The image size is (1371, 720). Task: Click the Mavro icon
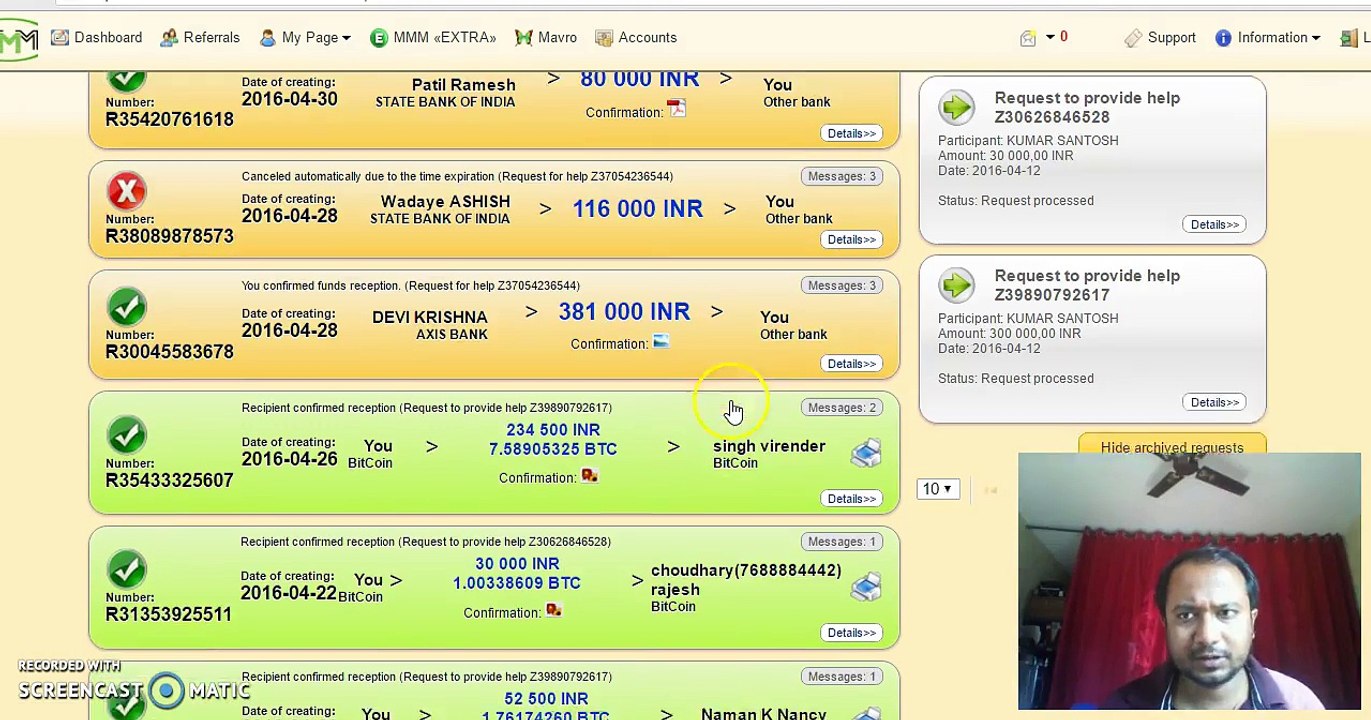523,38
